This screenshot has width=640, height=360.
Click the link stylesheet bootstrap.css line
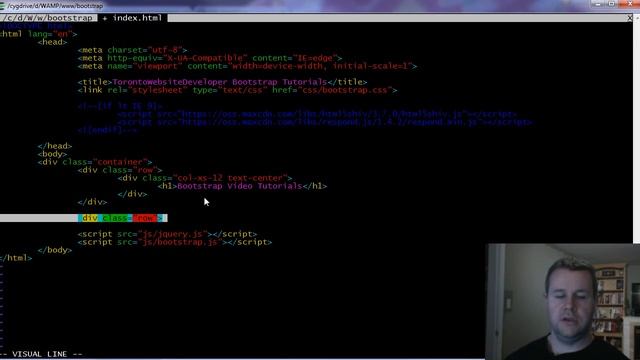coord(237,90)
